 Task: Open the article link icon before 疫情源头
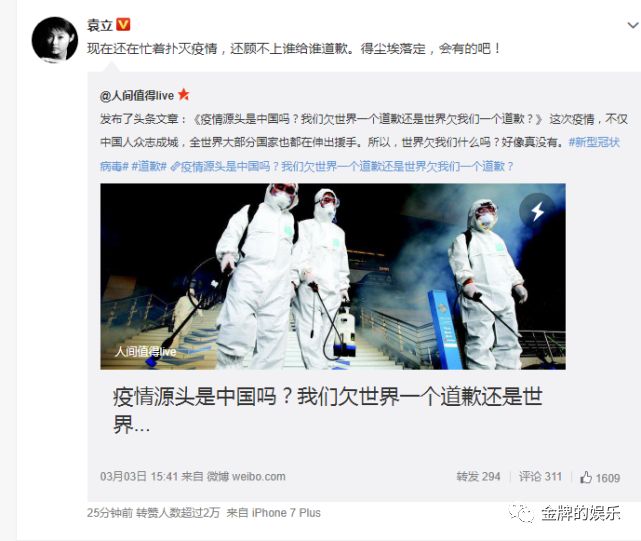click(175, 167)
